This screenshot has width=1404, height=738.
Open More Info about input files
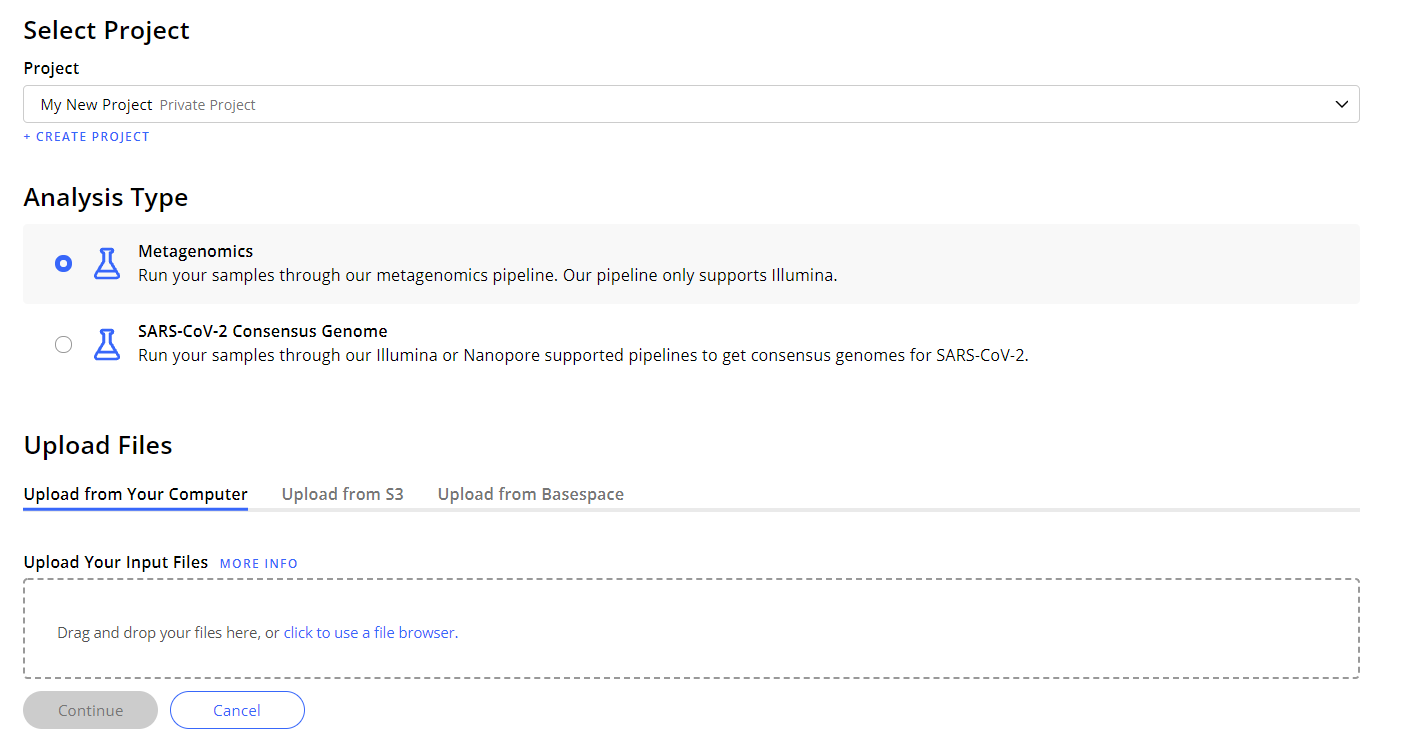[x=259, y=563]
